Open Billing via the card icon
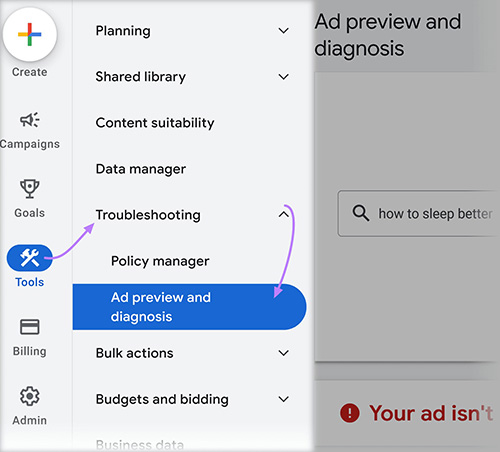The height and width of the screenshot is (452, 500). point(30,327)
